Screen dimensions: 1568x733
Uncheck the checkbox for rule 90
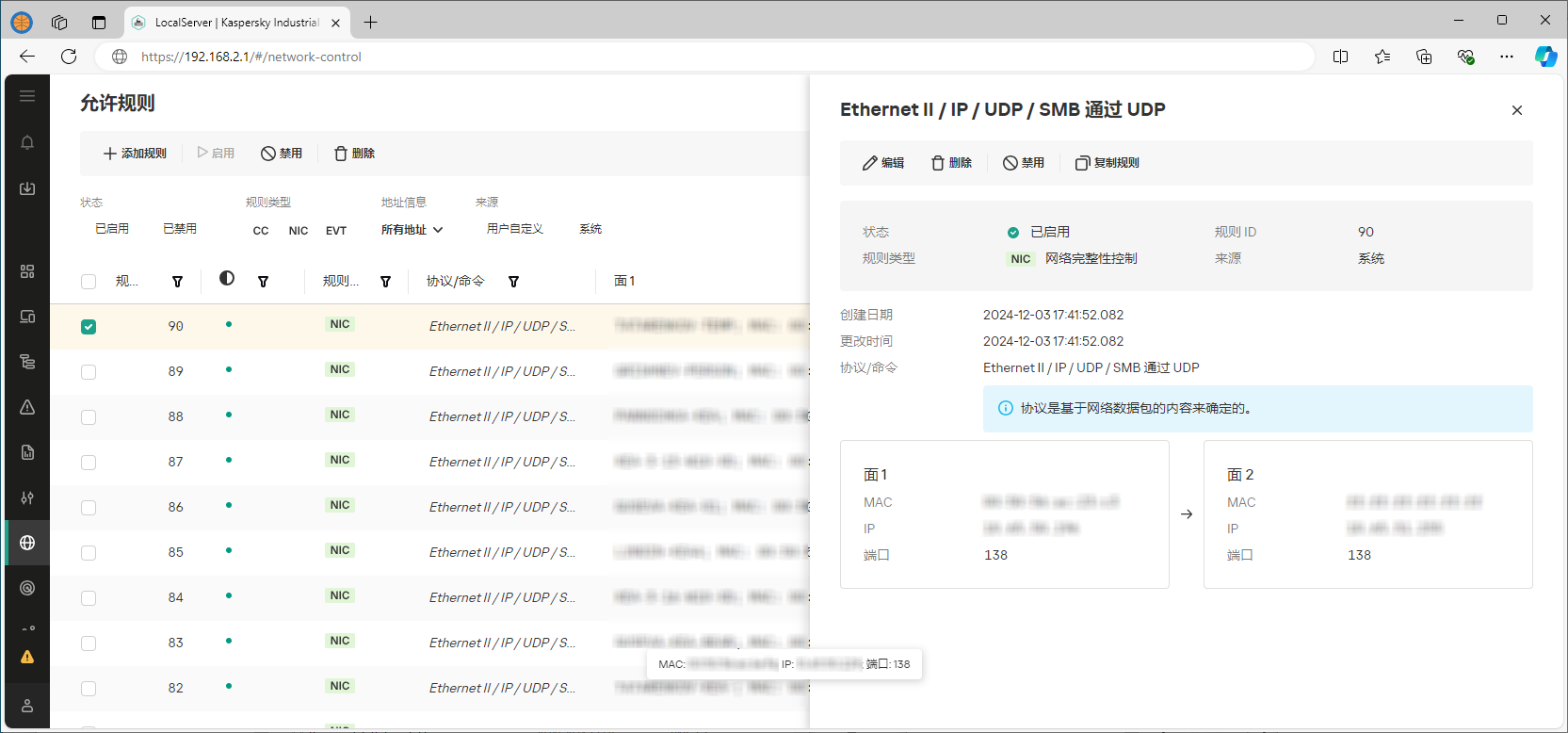click(89, 327)
